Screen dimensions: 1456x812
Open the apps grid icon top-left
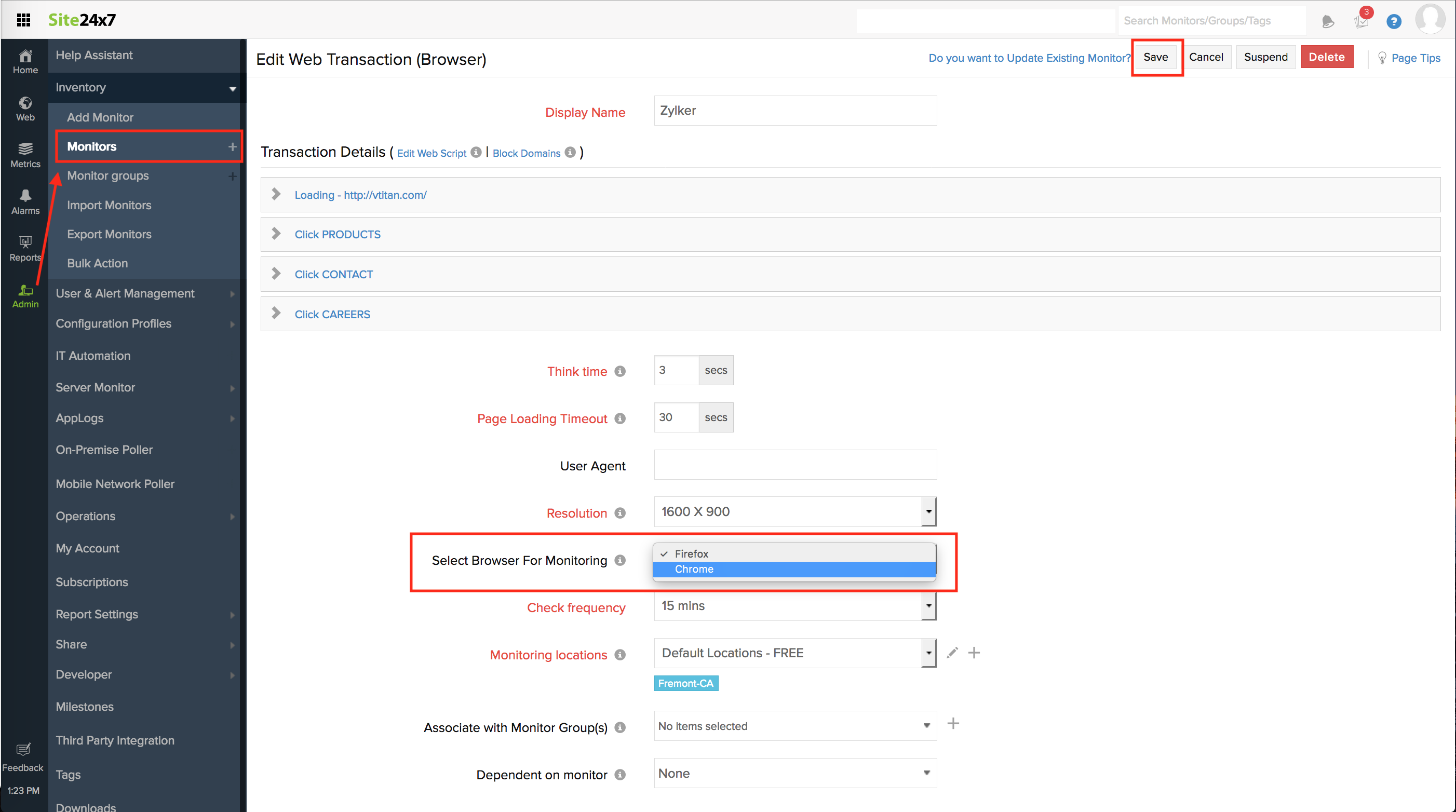tap(23, 20)
